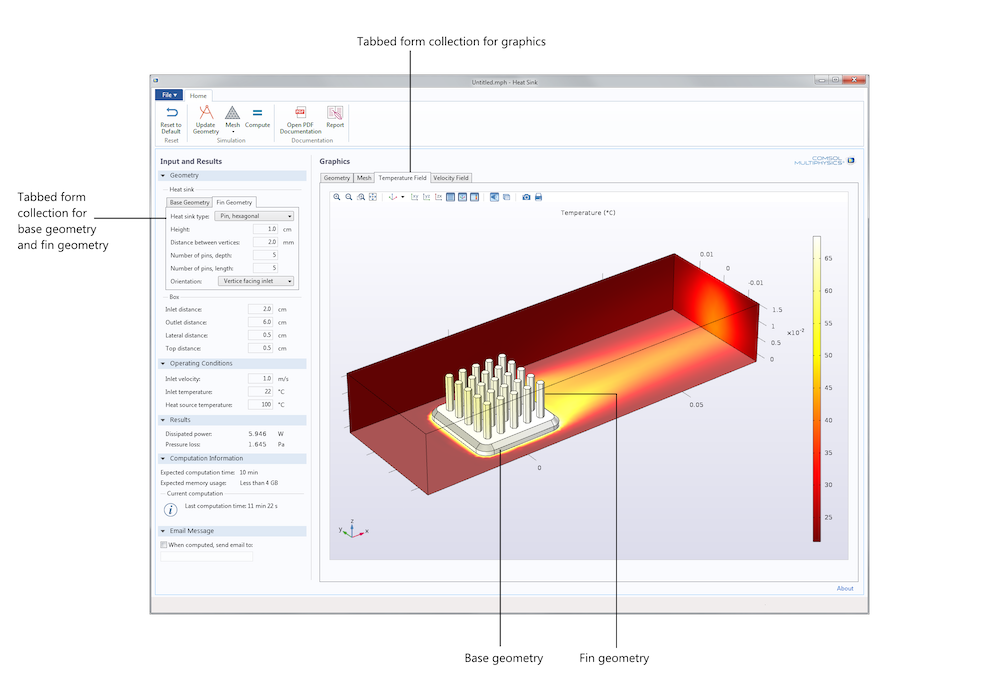The image size is (1000, 700).
Task: Click the Go to Default View axes icon
Action: coord(392,197)
